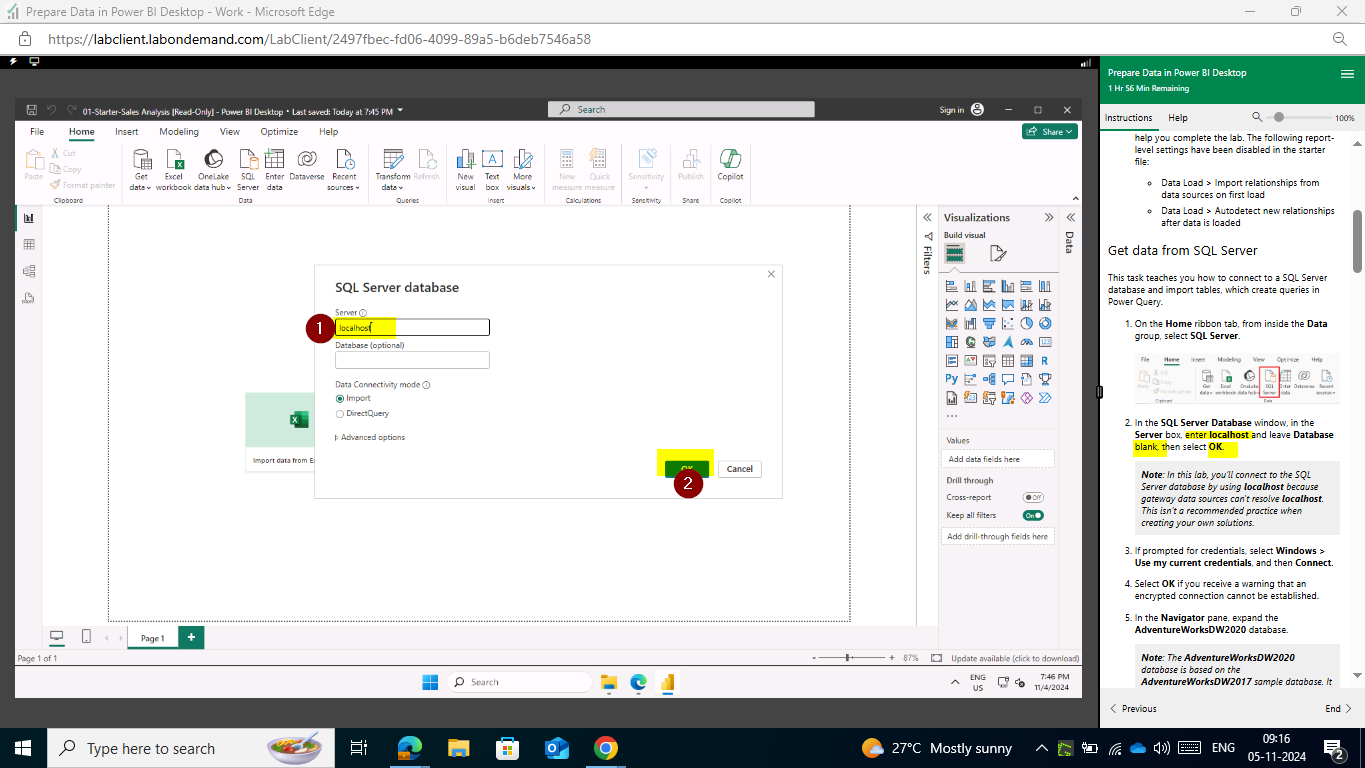The width and height of the screenshot is (1365, 768).
Task: Switch to Table view in left sidebar
Action: tap(29, 244)
